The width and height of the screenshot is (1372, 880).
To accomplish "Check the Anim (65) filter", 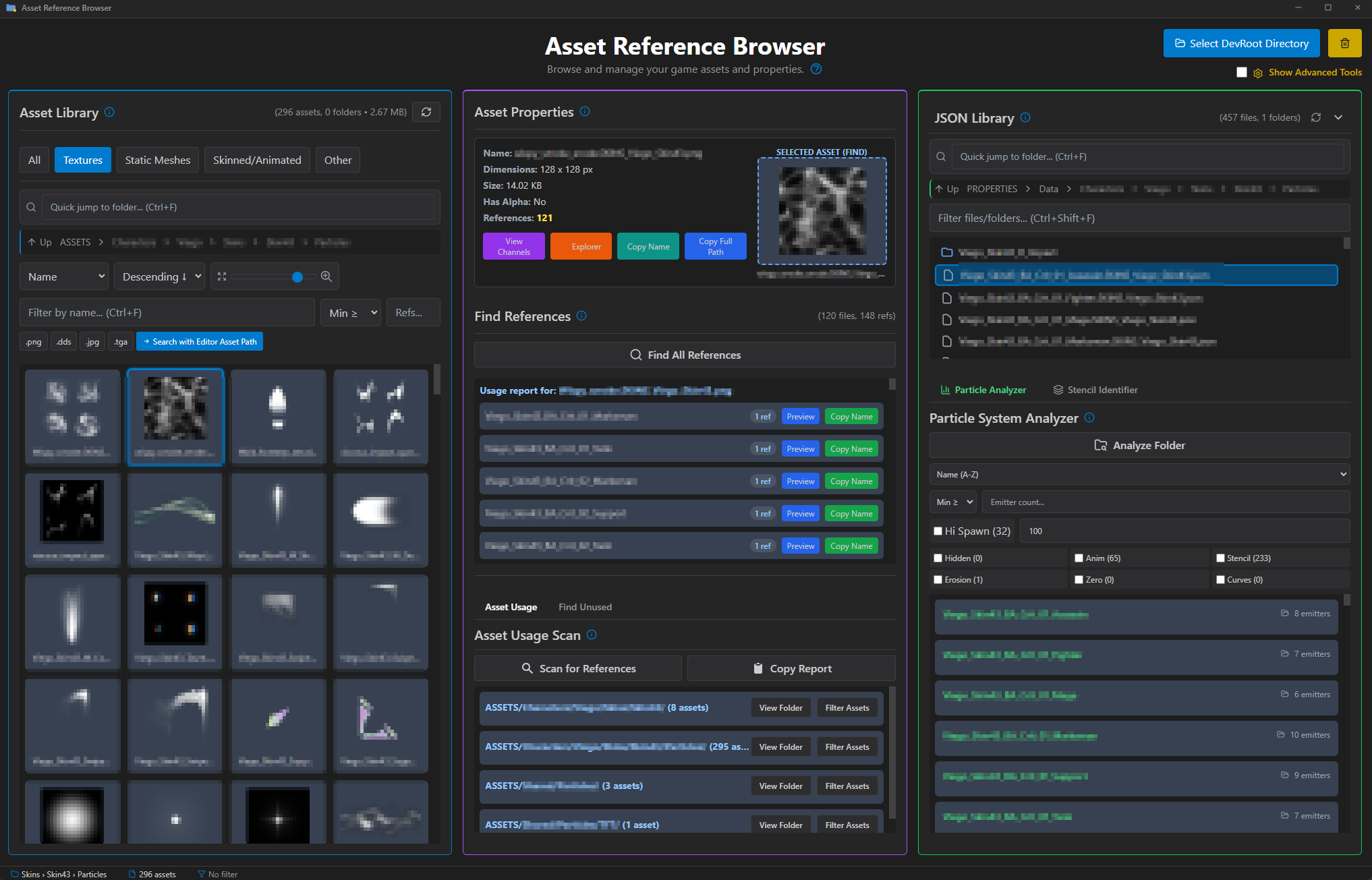I will pos(1079,558).
